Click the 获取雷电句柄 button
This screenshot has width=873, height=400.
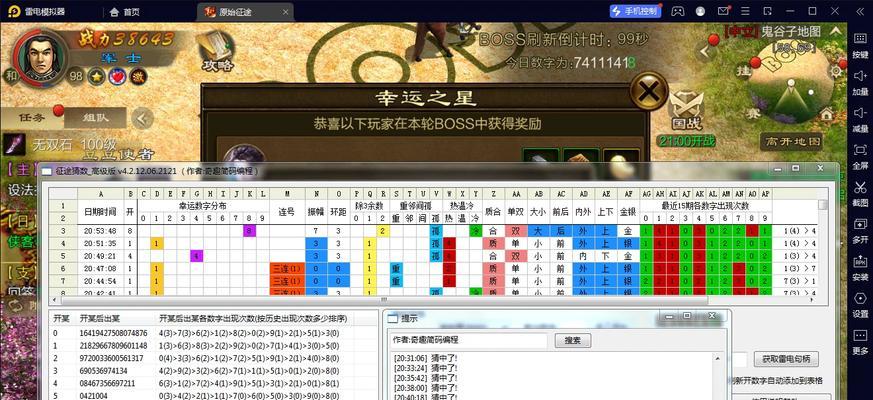(787, 359)
